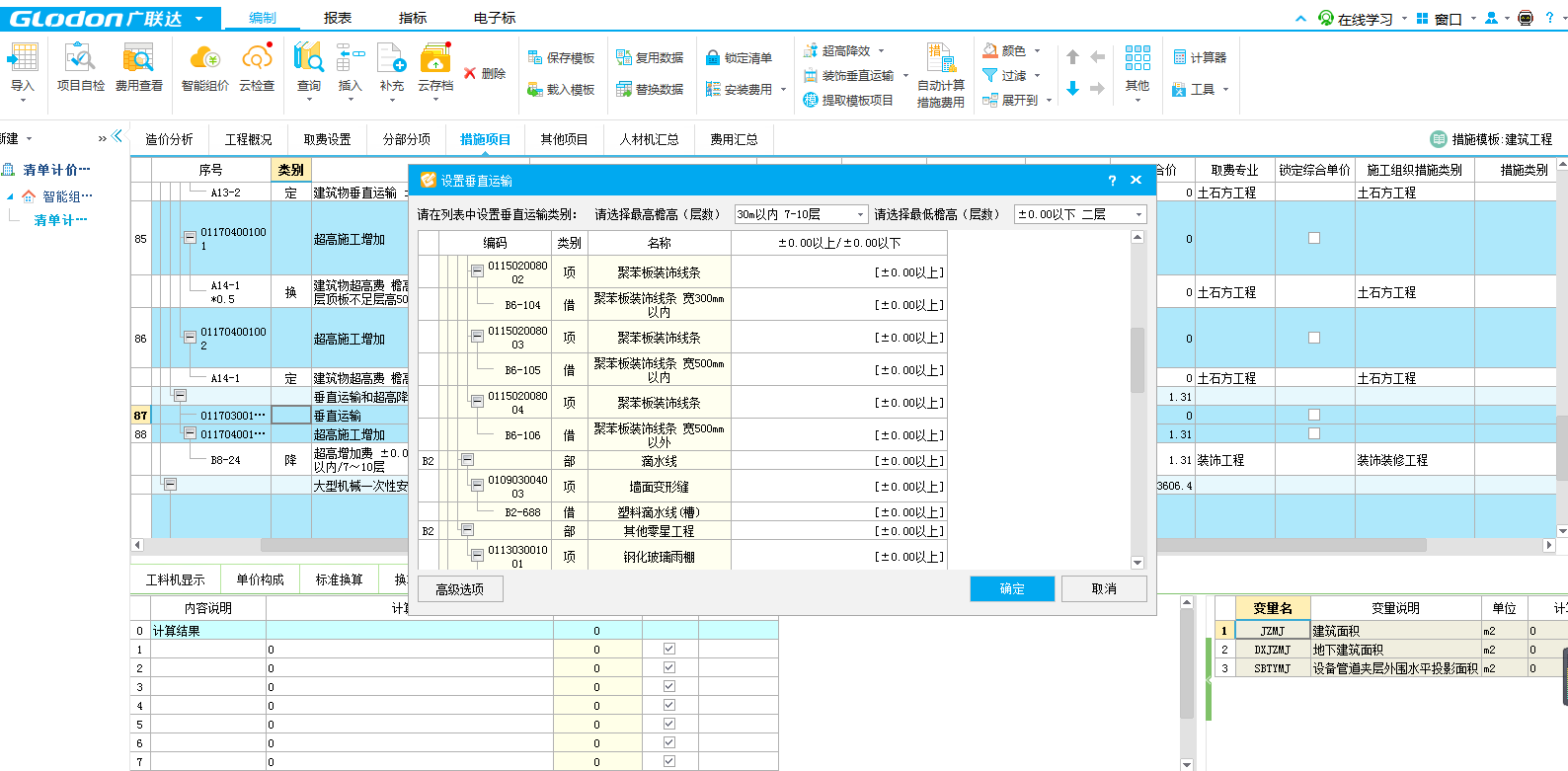Collapse row 85 超高施工增加 node

click(190, 237)
